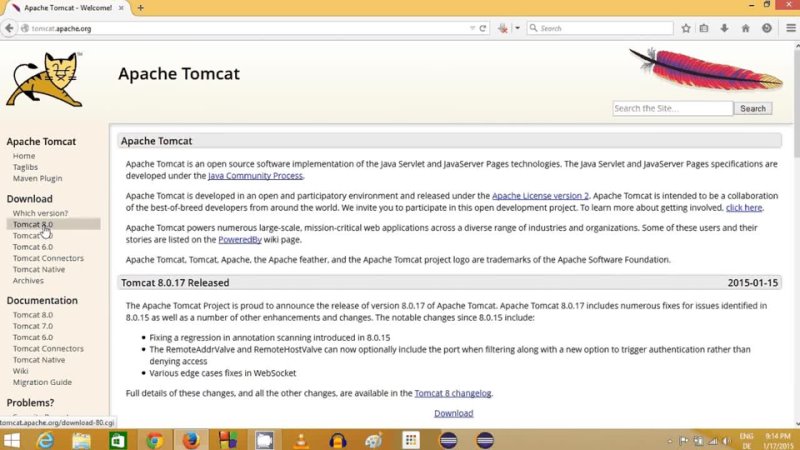The width and height of the screenshot is (800, 450).
Task: Open Tomcat Native under Download
Action: (x=39, y=269)
